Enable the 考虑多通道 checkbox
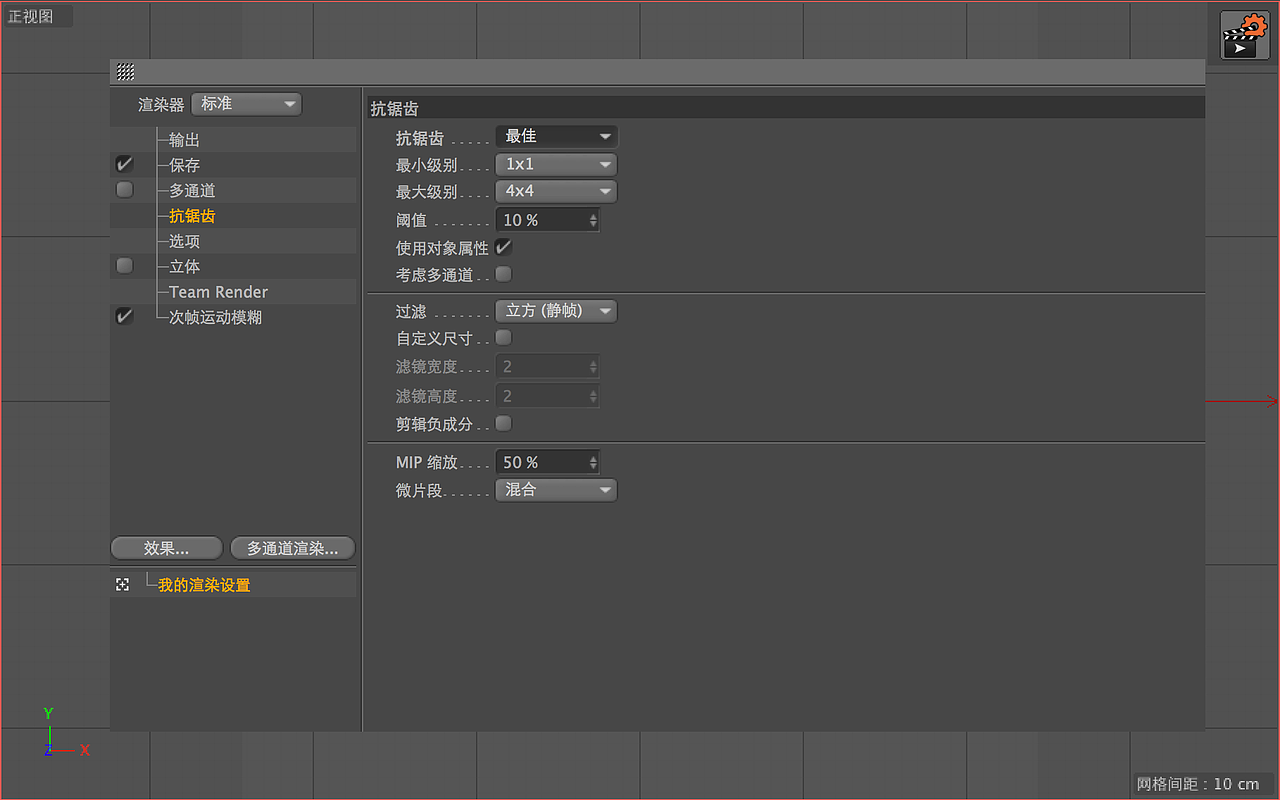1280x800 pixels. pyautogui.click(x=504, y=274)
